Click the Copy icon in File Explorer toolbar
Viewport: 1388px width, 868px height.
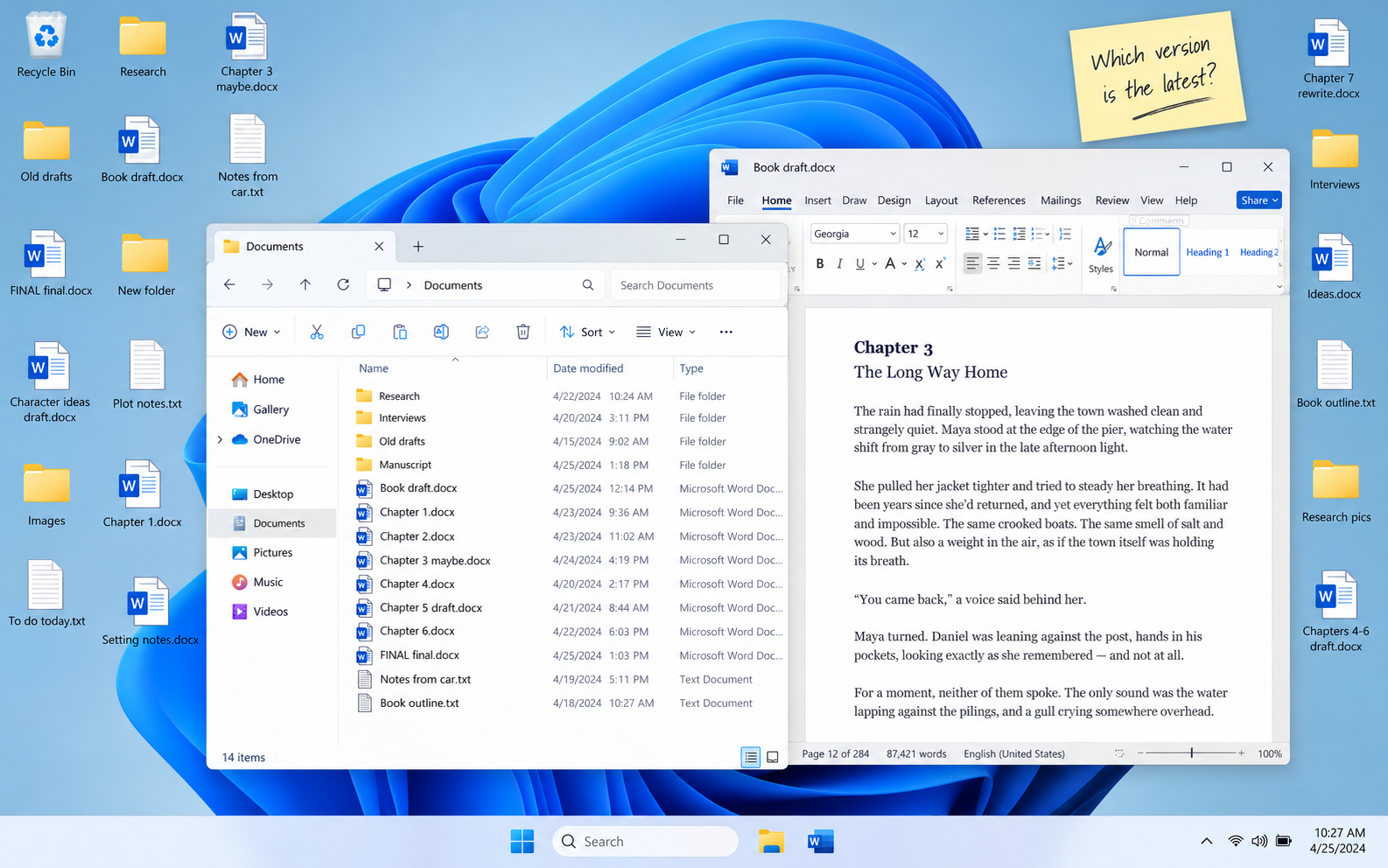(358, 332)
